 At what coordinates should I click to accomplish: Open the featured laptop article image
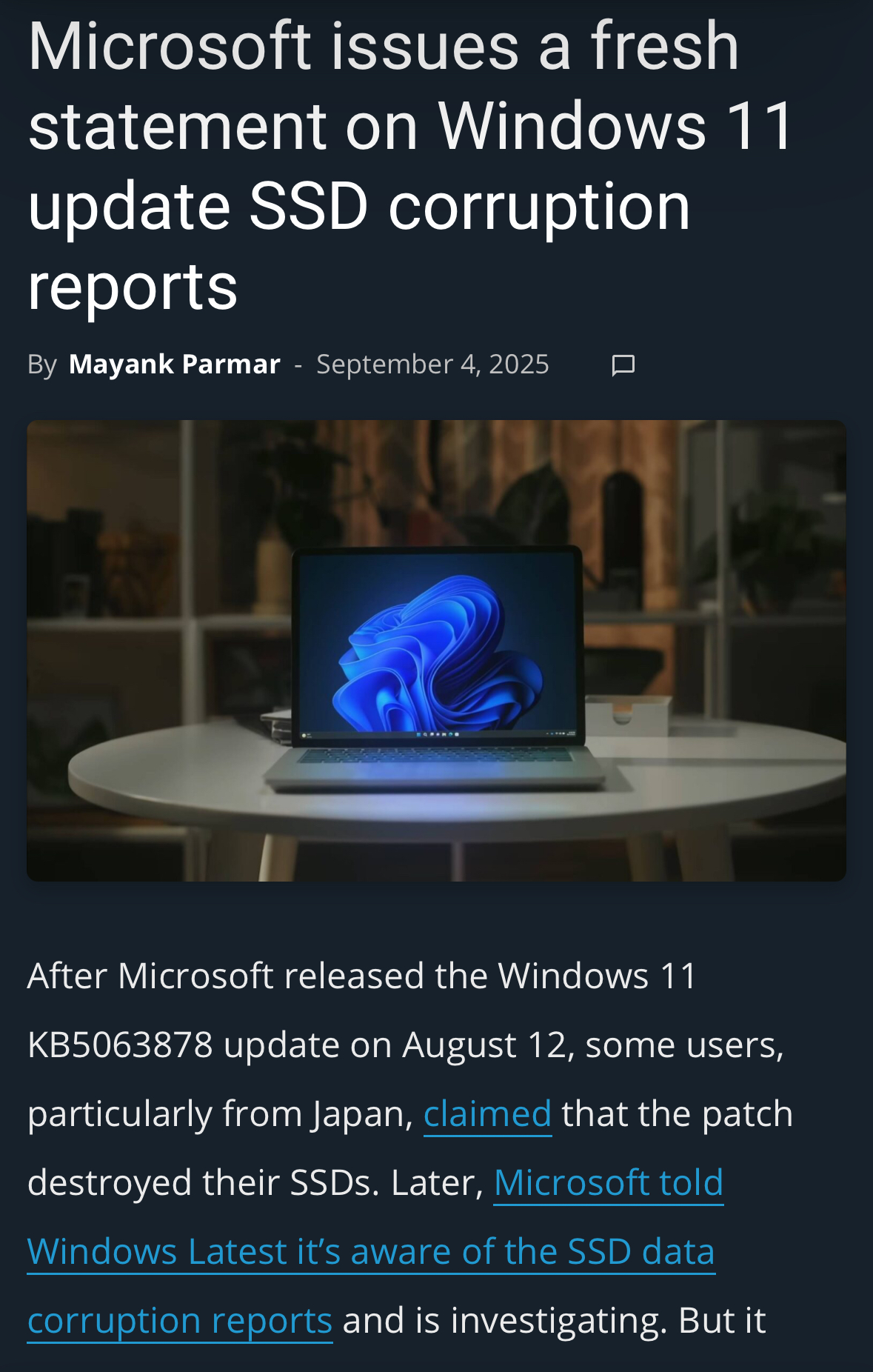(x=436, y=650)
